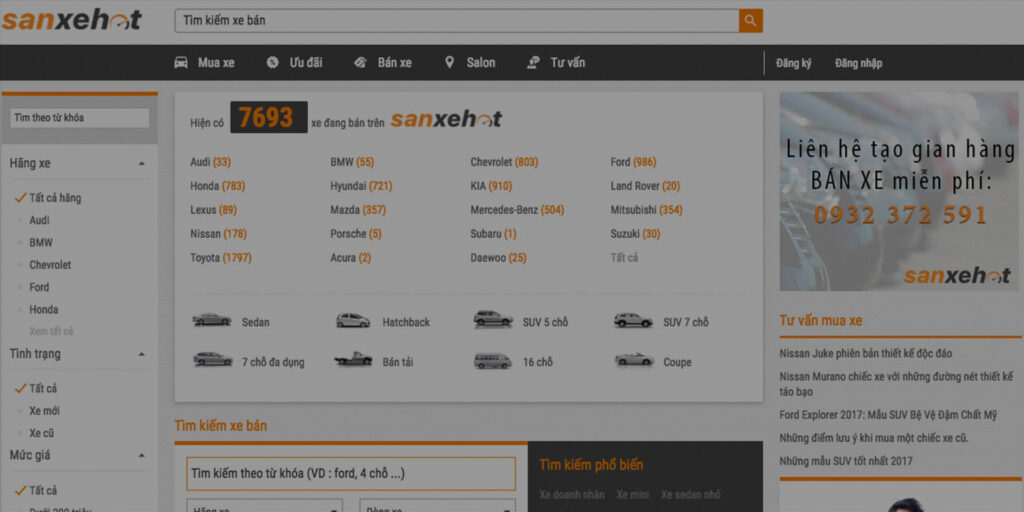Open Toyota (1797) brand link

(x=221, y=258)
